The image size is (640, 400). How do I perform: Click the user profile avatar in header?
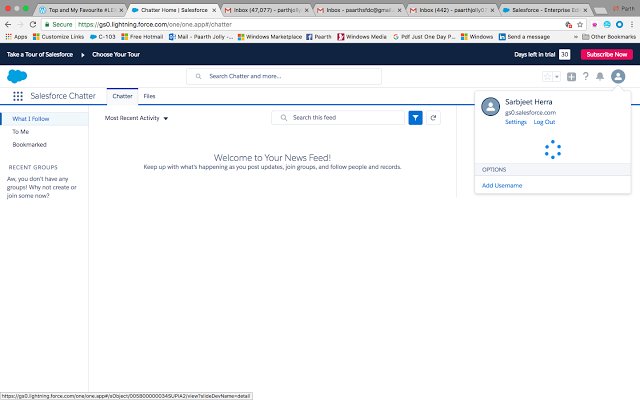pos(618,76)
